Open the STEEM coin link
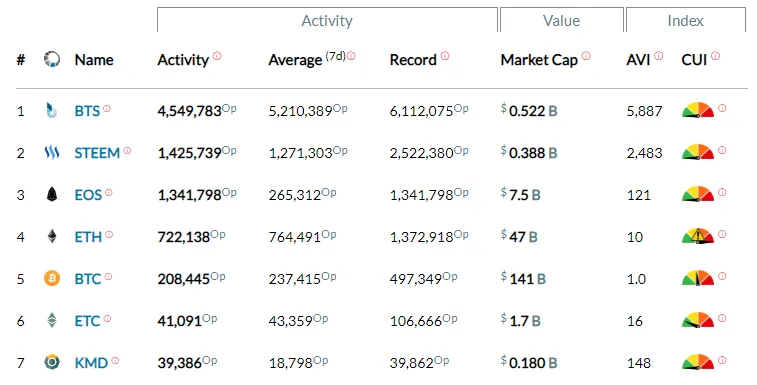757x385 pixels. tap(97, 153)
